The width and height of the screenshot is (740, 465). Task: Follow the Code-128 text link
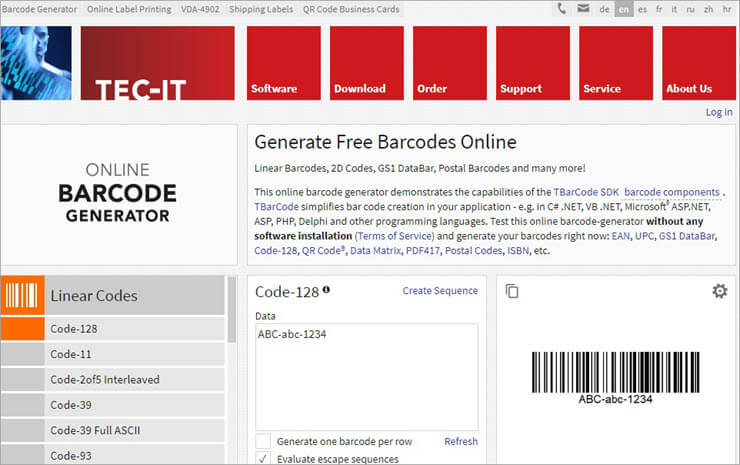click(x=276, y=251)
